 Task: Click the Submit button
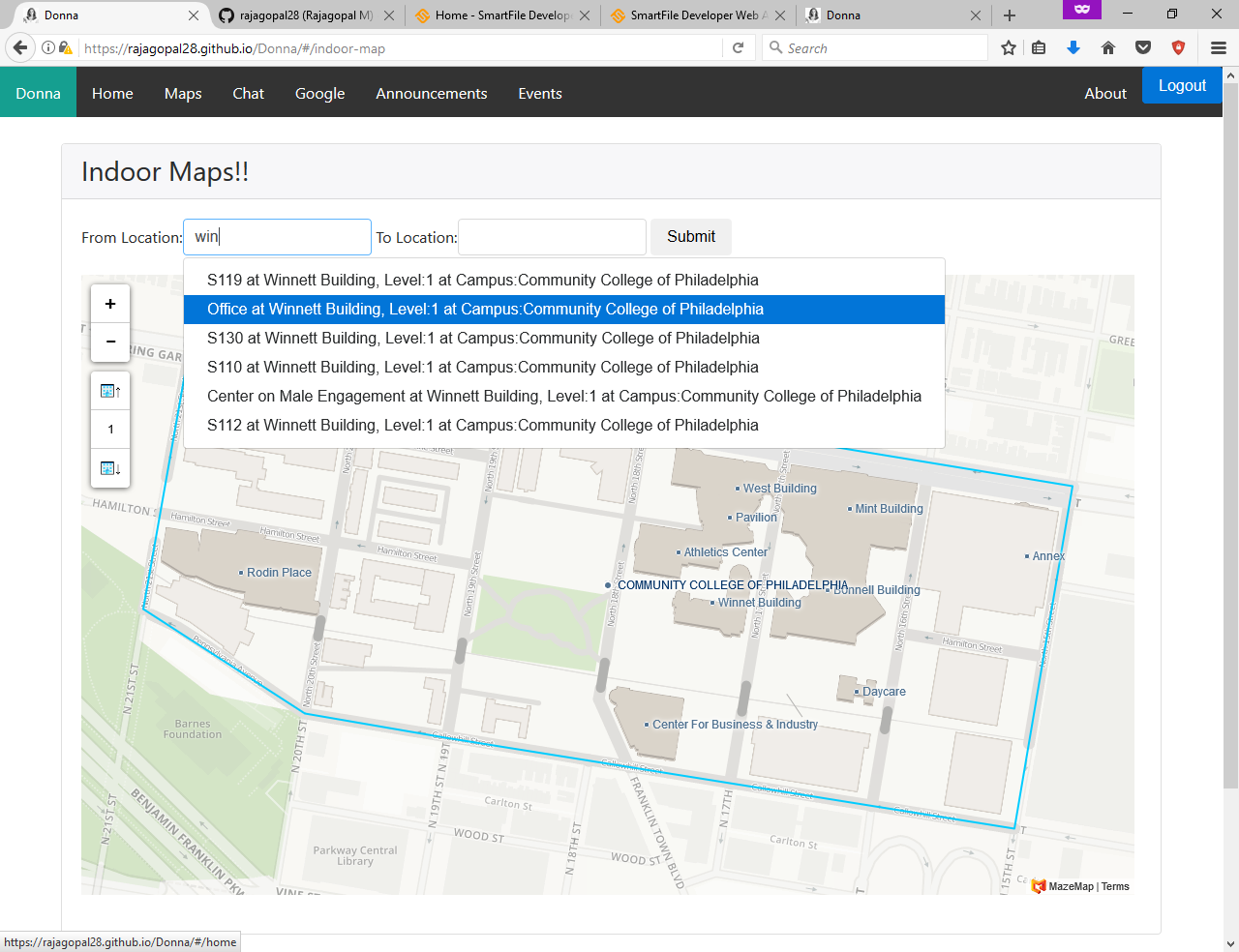tap(691, 237)
